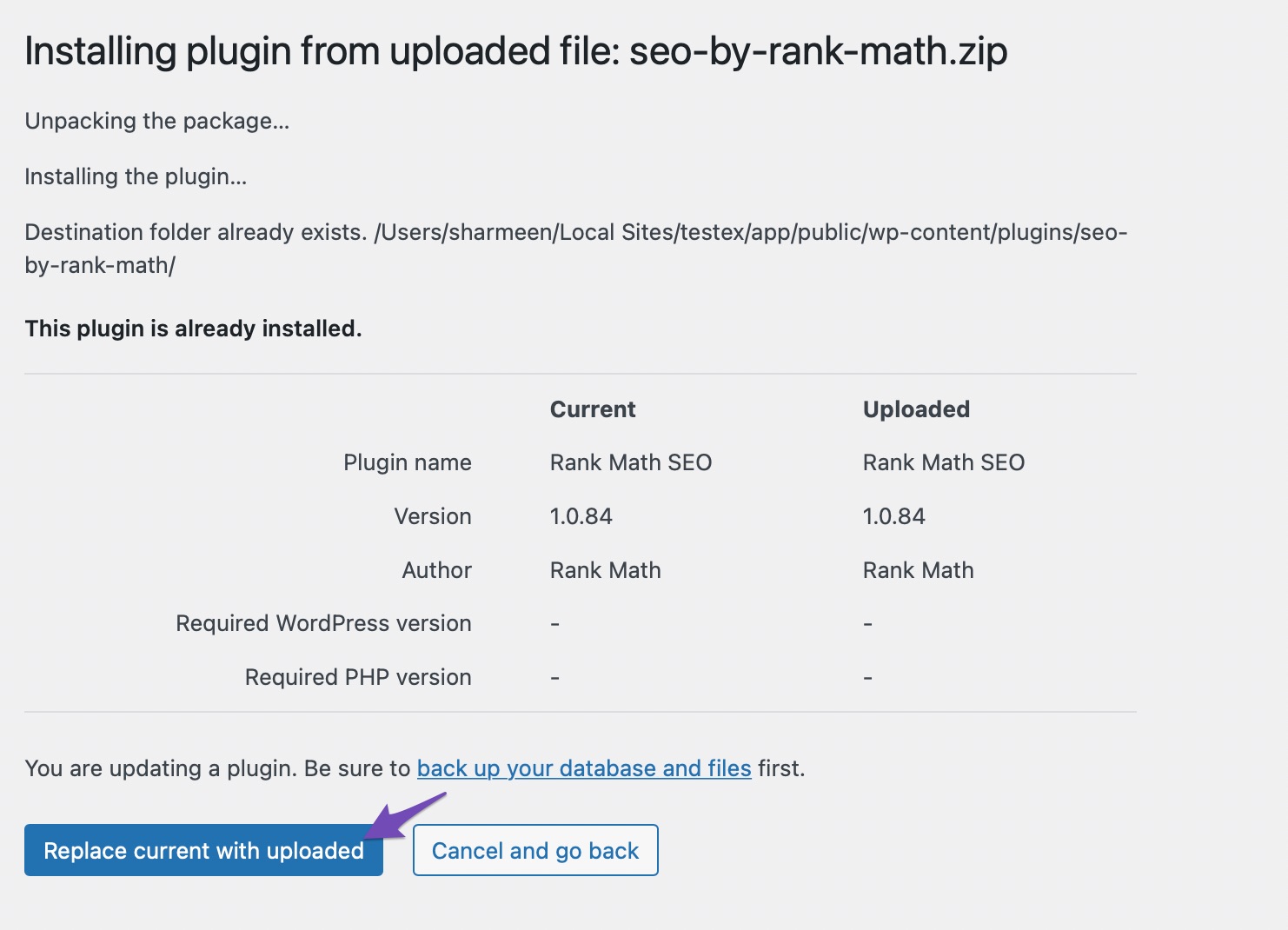Screen dimensions: 1288x930
Task: Select version 1.0.84 in the Uploaded column
Action: click(x=894, y=516)
